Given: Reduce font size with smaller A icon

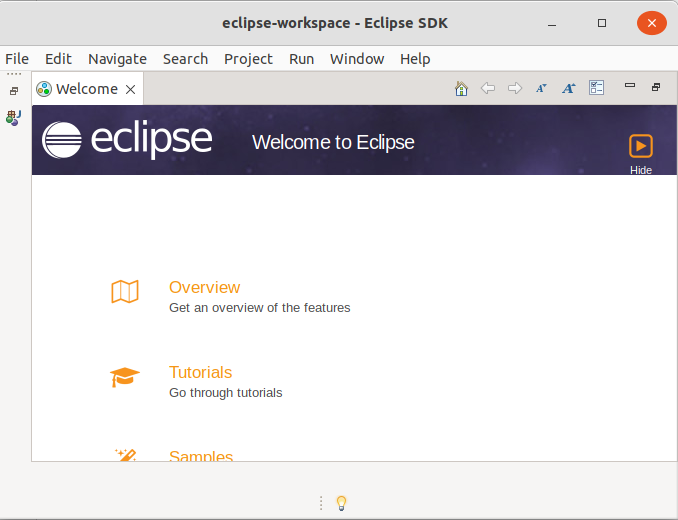Looking at the screenshot, I should tap(541, 89).
